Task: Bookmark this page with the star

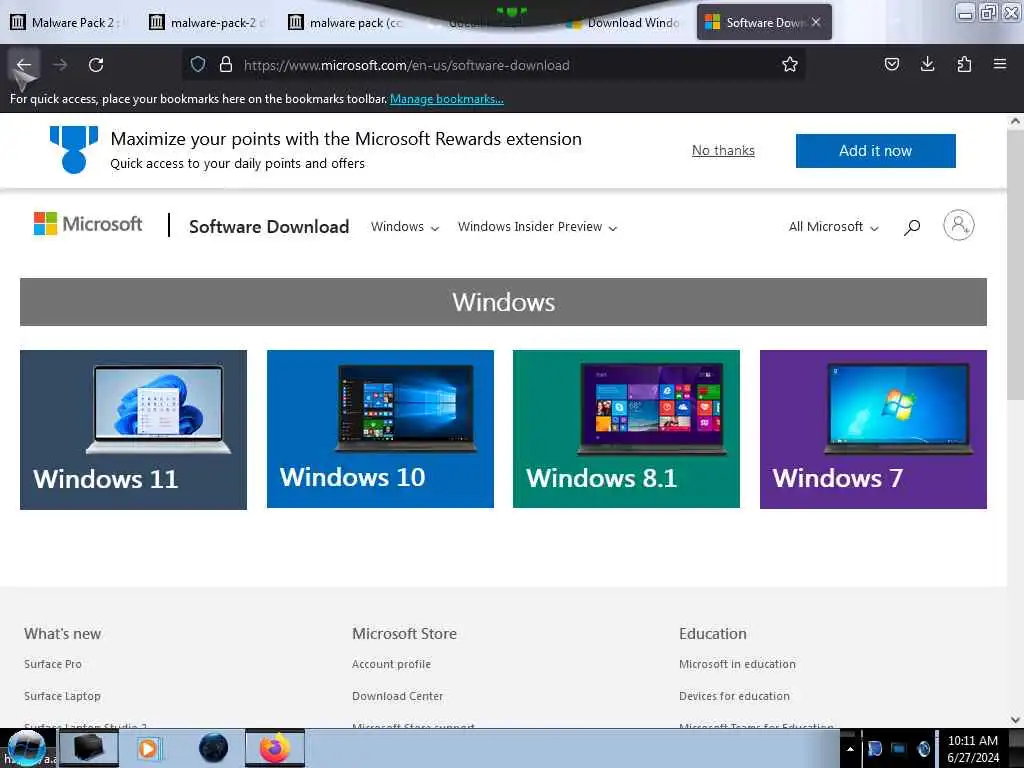Action: coord(790,64)
